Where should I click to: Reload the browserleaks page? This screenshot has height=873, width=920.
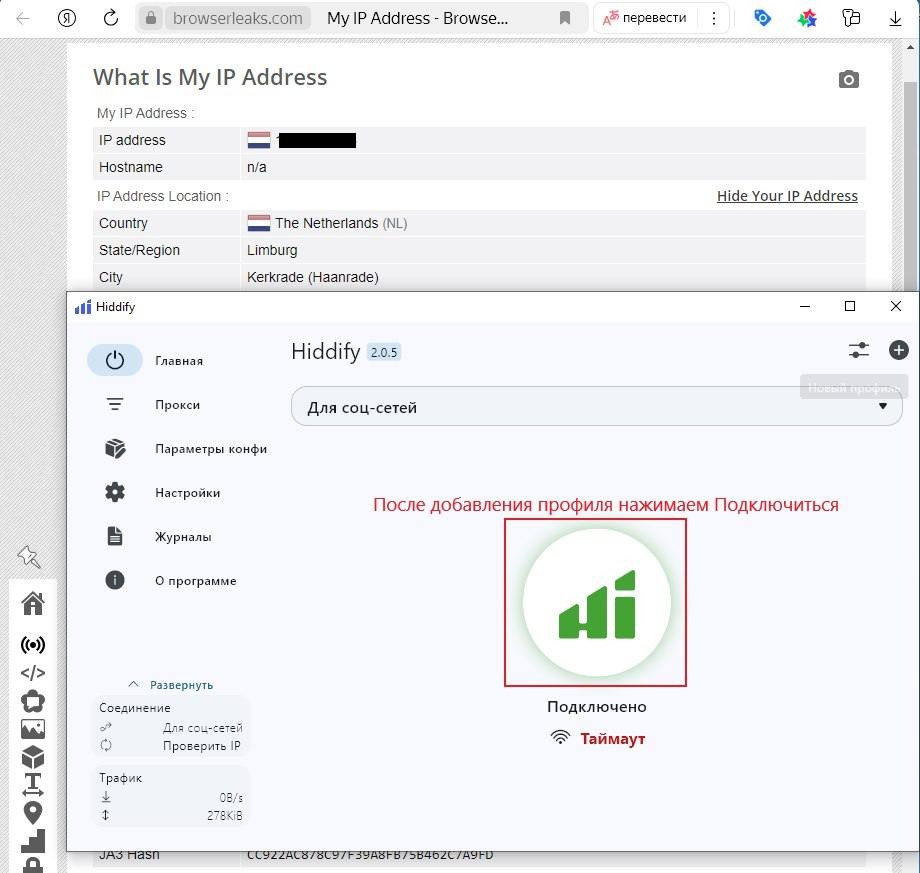(x=110, y=19)
